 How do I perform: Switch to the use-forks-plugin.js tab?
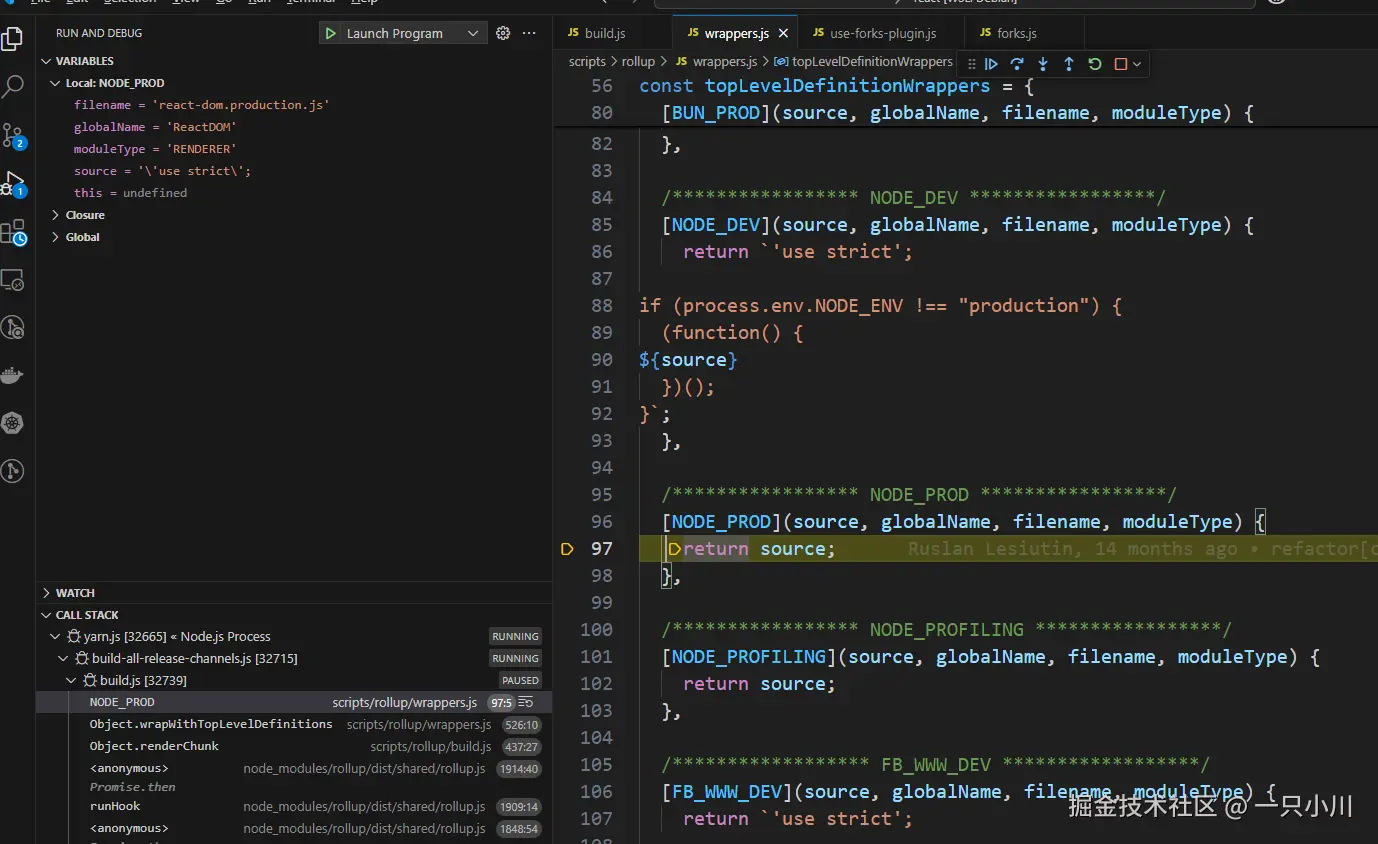coord(882,33)
